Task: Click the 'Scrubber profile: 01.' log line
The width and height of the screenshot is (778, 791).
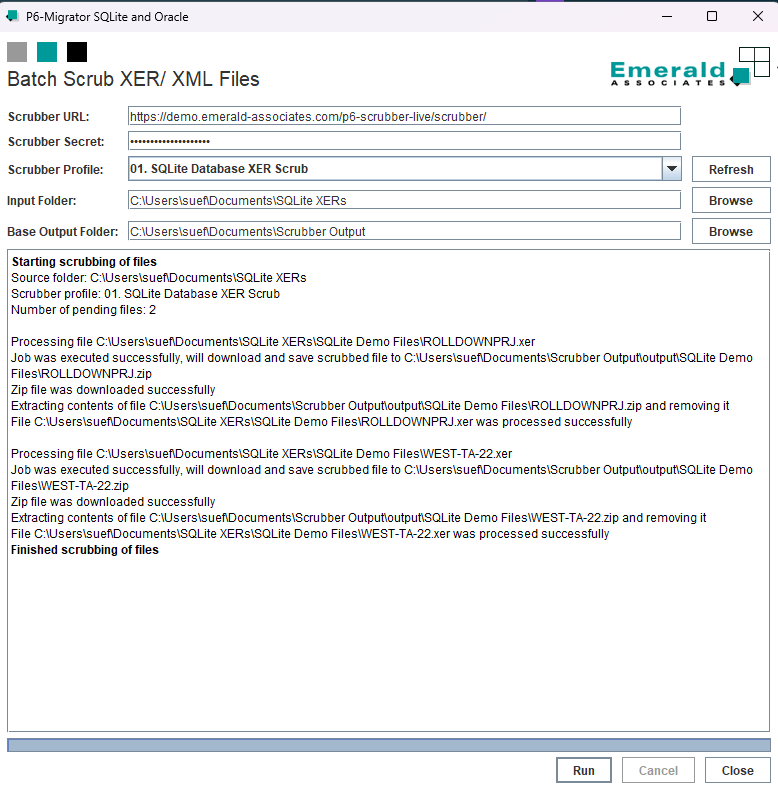Action: coord(145,294)
